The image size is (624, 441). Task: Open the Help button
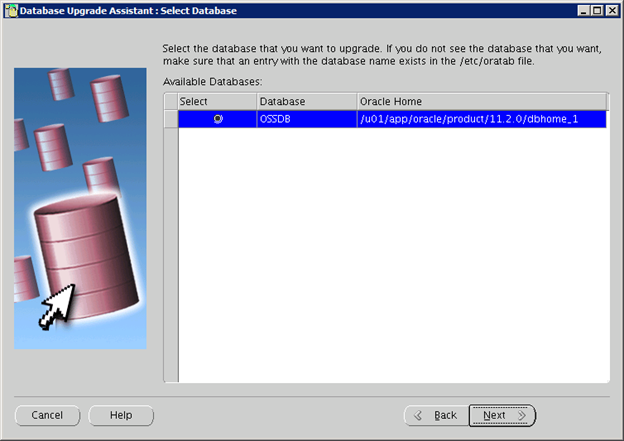click(121, 416)
